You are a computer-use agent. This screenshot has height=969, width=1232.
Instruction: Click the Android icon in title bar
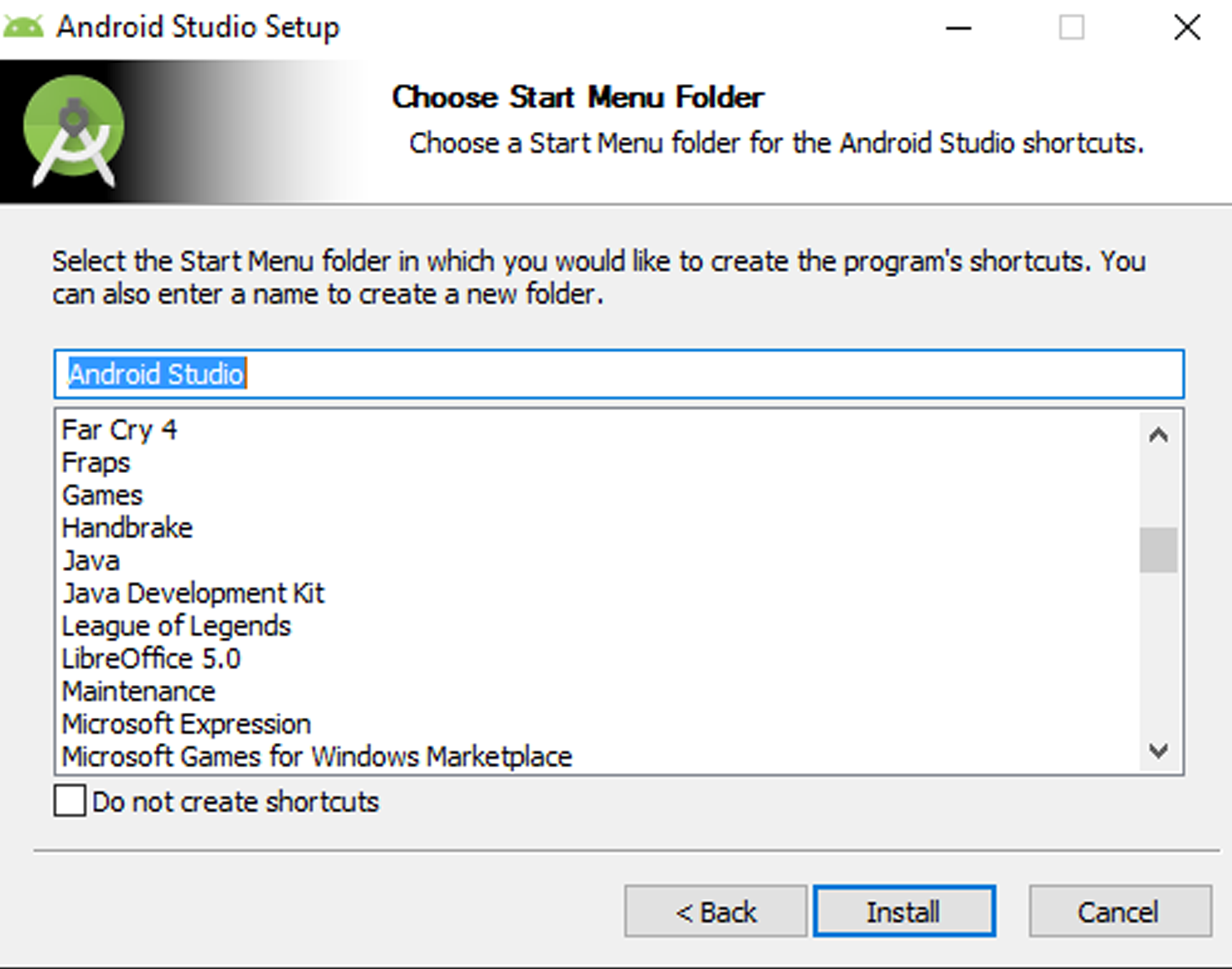point(23,27)
